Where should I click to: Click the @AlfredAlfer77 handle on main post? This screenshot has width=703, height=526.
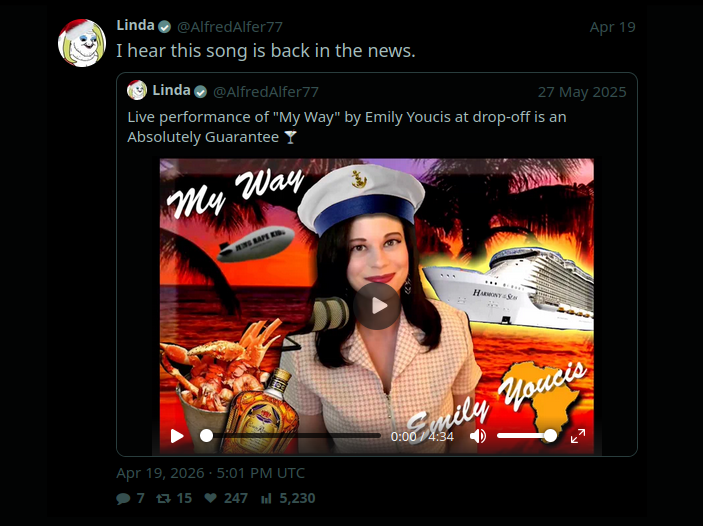coord(234,27)
